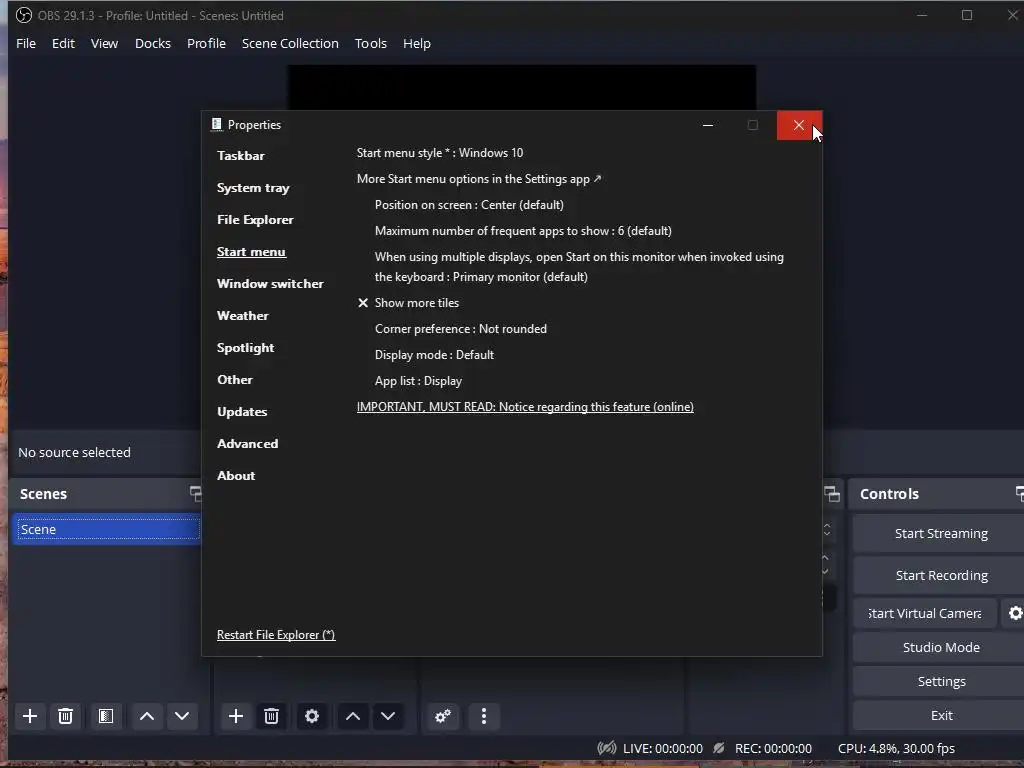The height and width of the screenshot is (768, 1024).
Task: Open virtual camera settings gear icon
Action: pyautogui.click(x=1016, y=613)
